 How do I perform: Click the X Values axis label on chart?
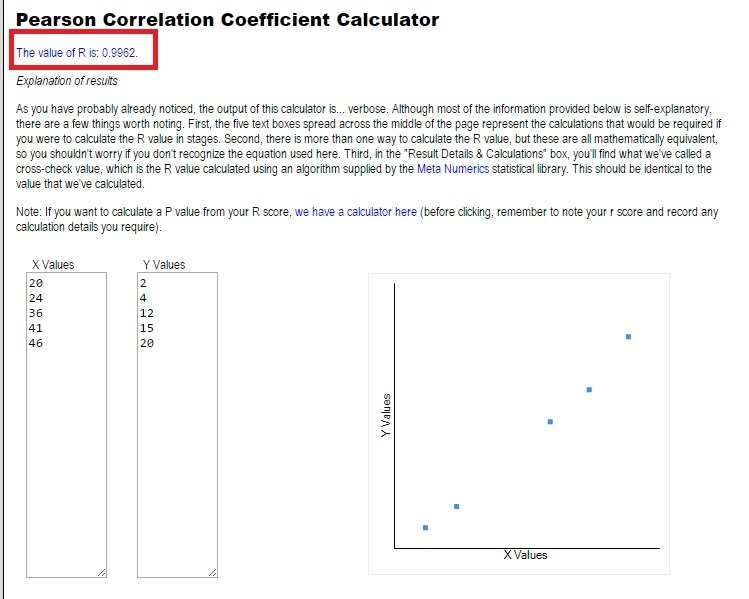(525, 555)
